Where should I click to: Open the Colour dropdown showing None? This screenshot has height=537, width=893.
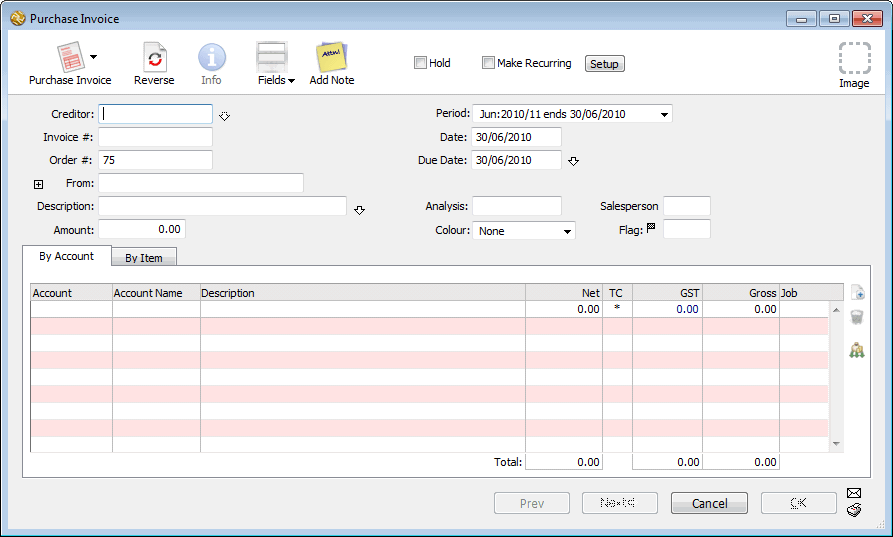[524, 231]
